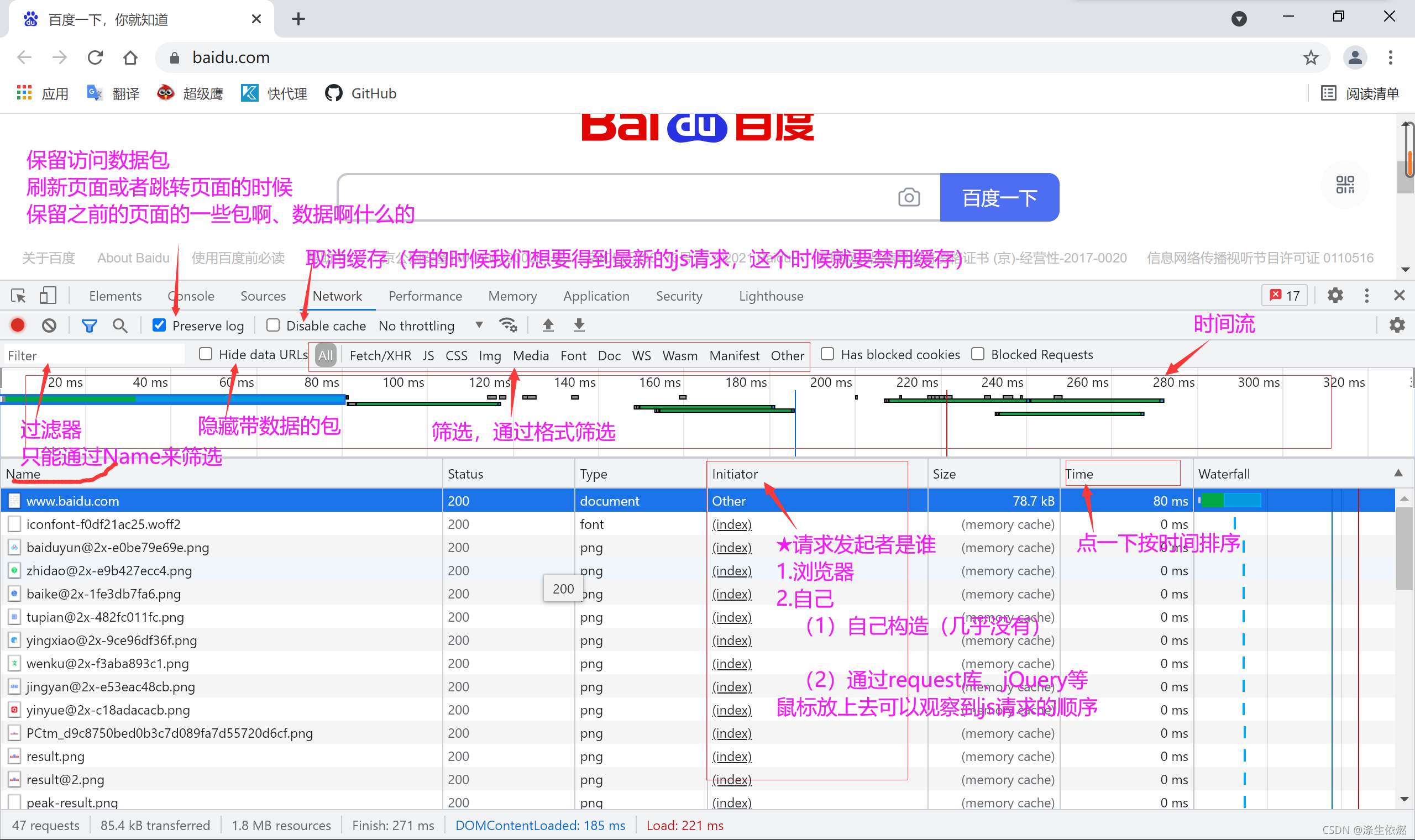1415x840 pixels.
Task: Open Chrome three-dot menu
Action: click(1391, 57)
